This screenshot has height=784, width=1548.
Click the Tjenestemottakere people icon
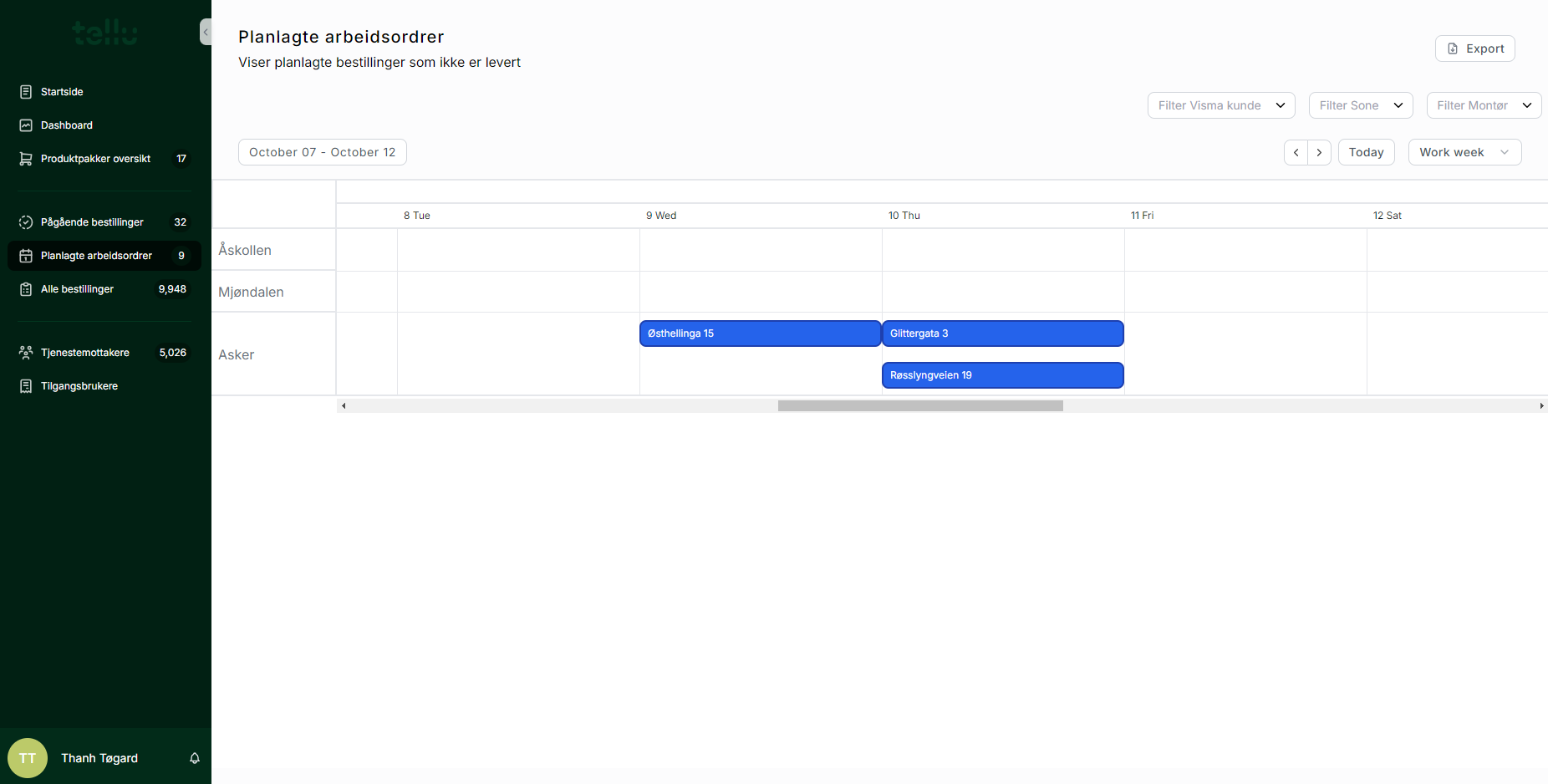[26, 353]
